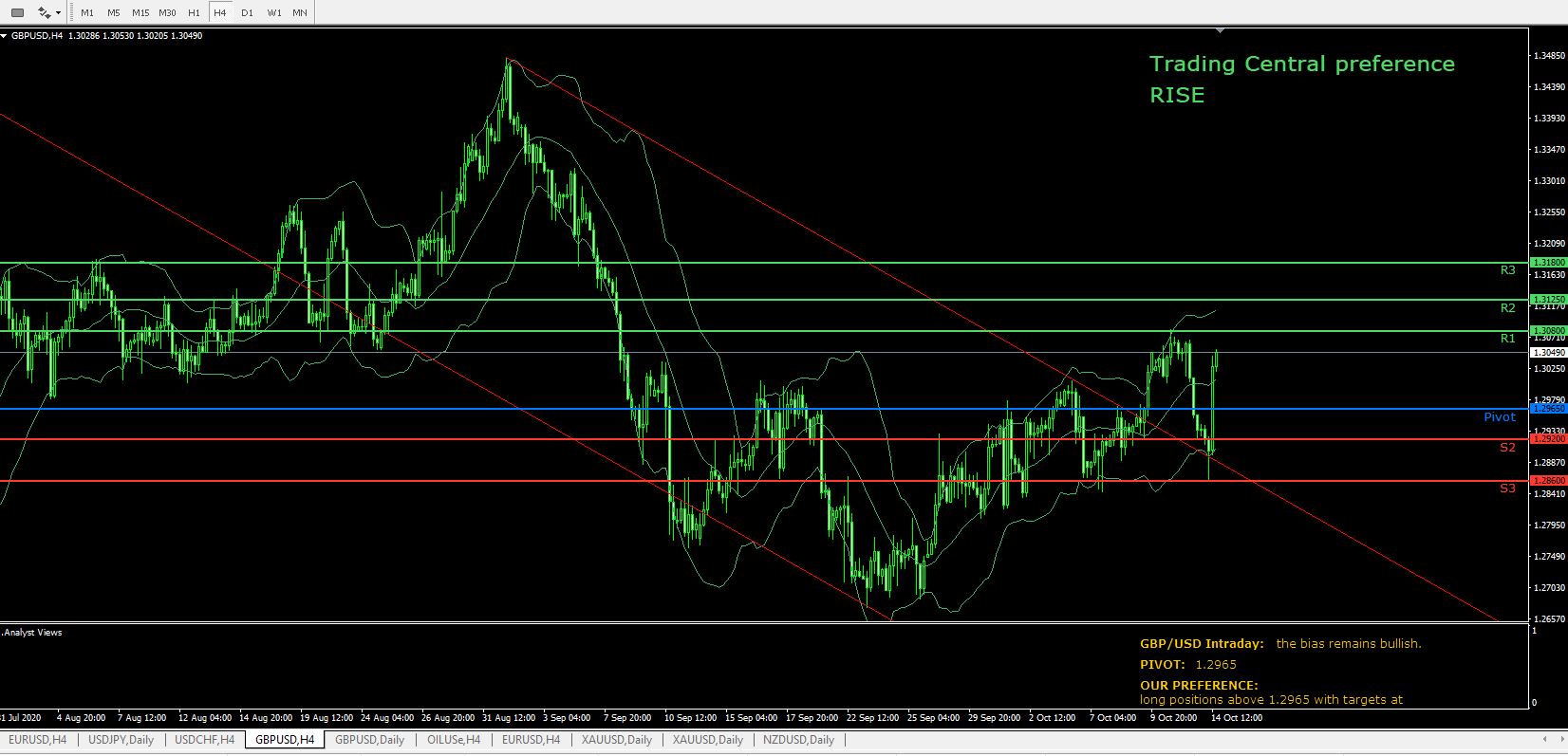Screen dimensions: 1568x756
Task: Switch chart timeframe to MN
Action: pos(300,12)
